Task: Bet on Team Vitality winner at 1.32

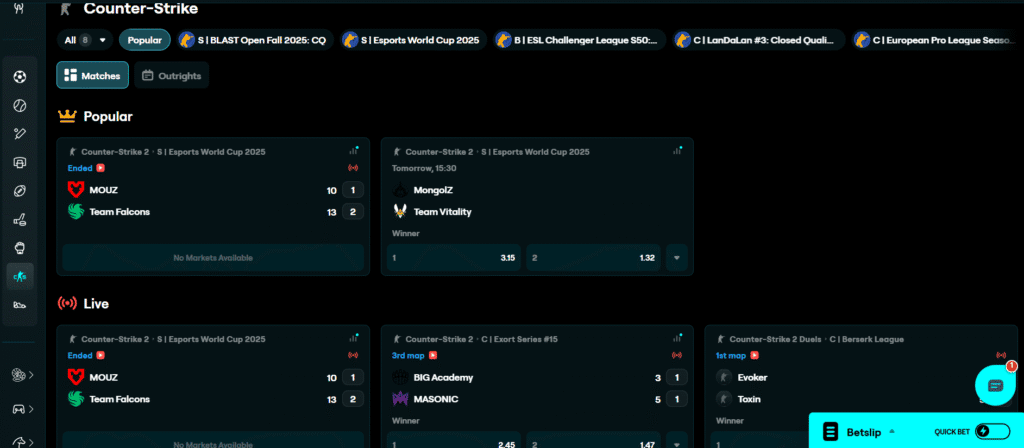Action: [x=594, y=258]
